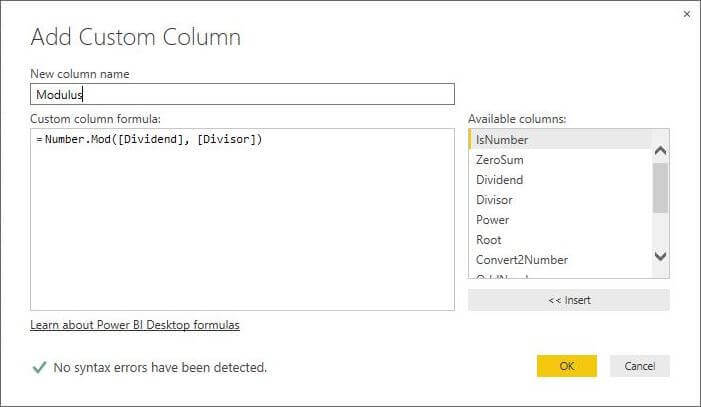Click the scroll up arrow in columns list
The width and height of the screenshot is (701, 407).
660,150
